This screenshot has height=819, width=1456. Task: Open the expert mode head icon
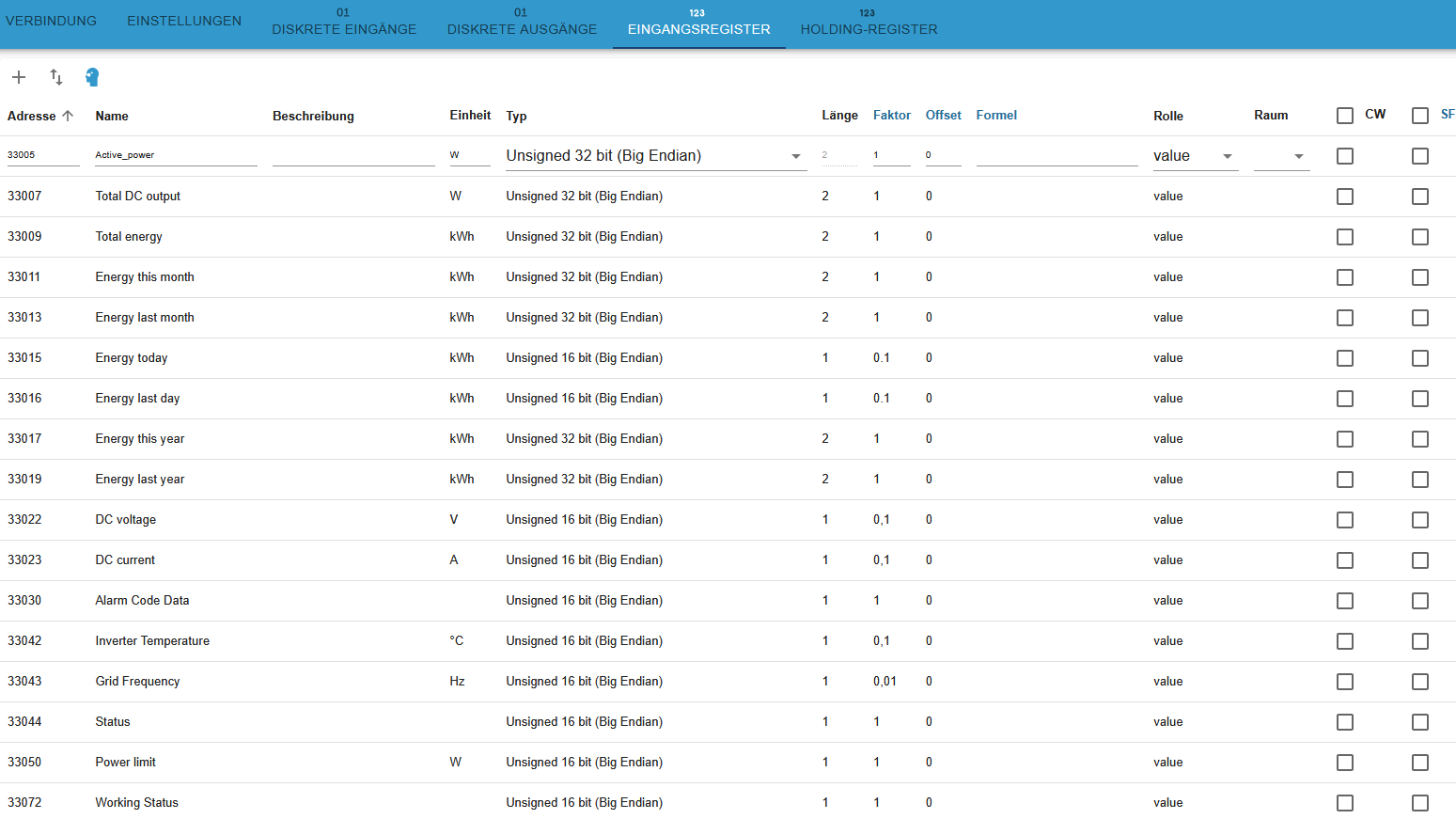[92, 77]
